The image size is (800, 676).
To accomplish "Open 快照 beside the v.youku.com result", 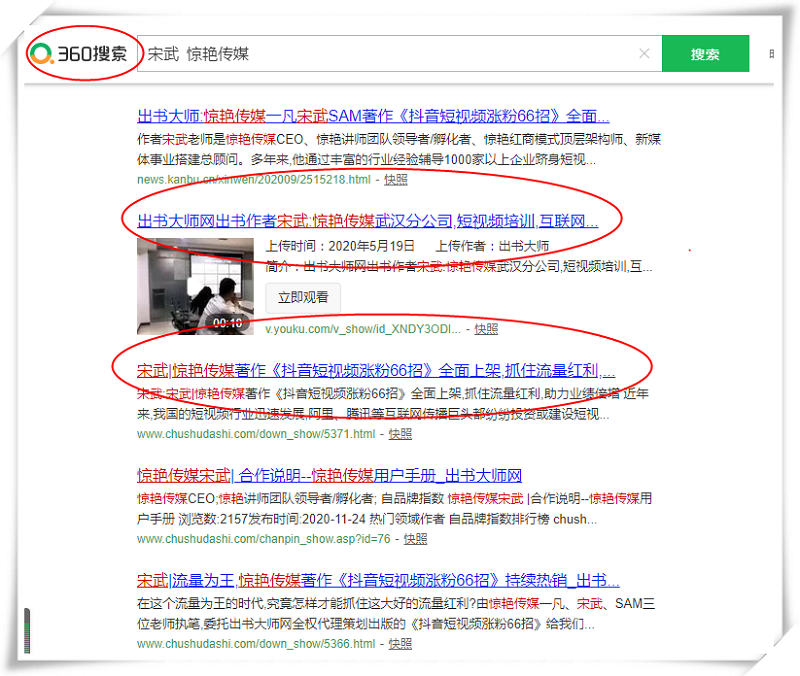I will [486, 328].
